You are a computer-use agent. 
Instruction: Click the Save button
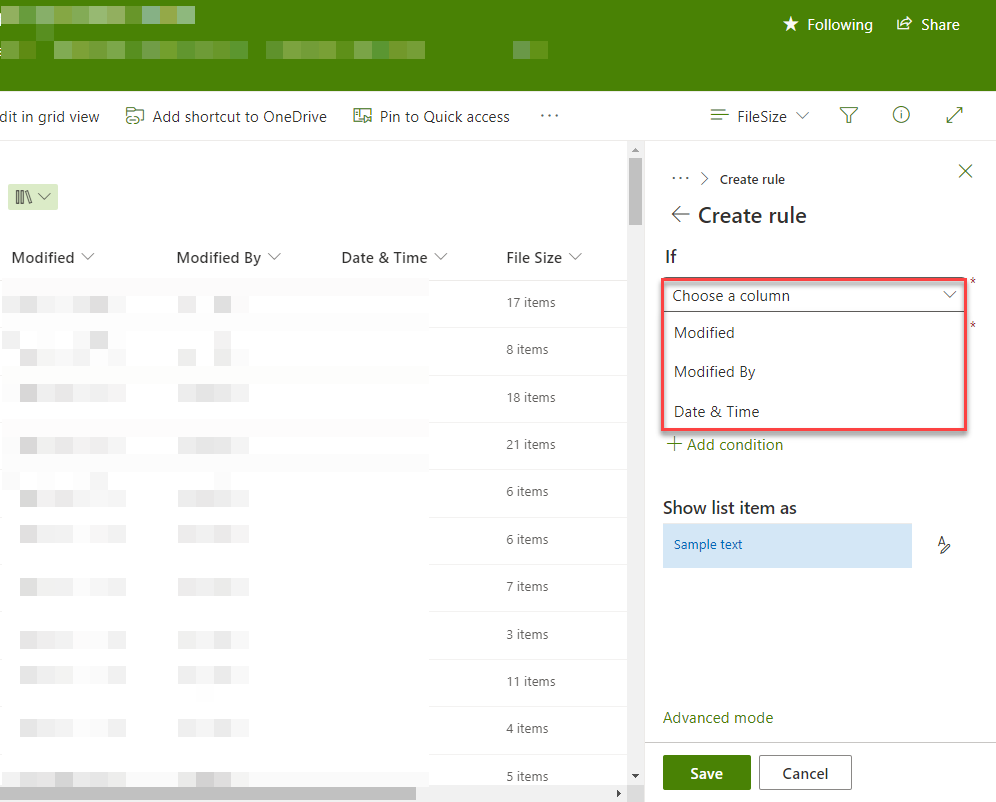[x=706, y=773]
